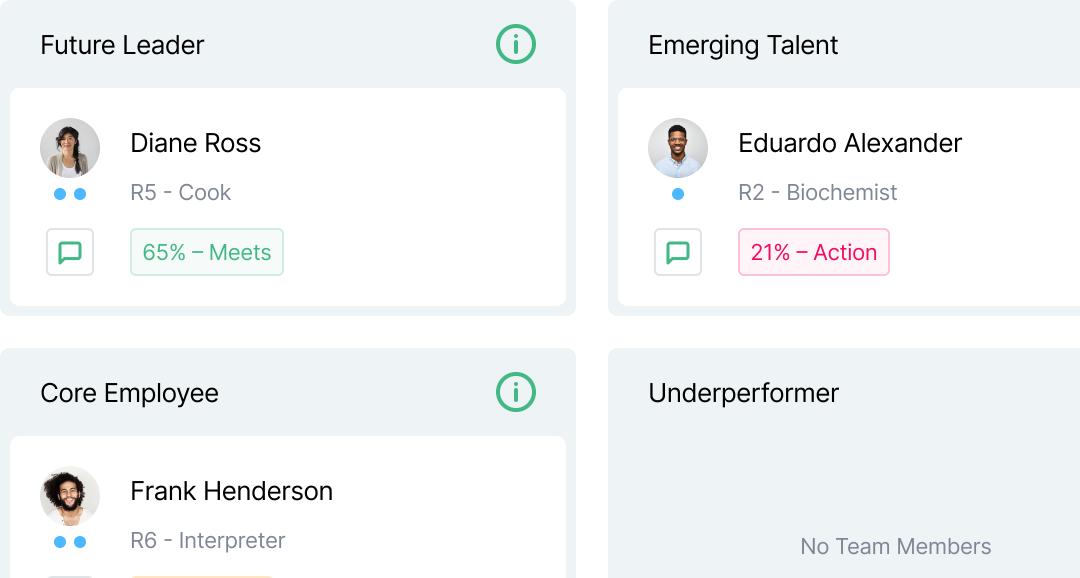The width and height of the screenshot is (1080, 578).
Task: Open the Frank Henderson name link
Action: click(x=232, y=491)
